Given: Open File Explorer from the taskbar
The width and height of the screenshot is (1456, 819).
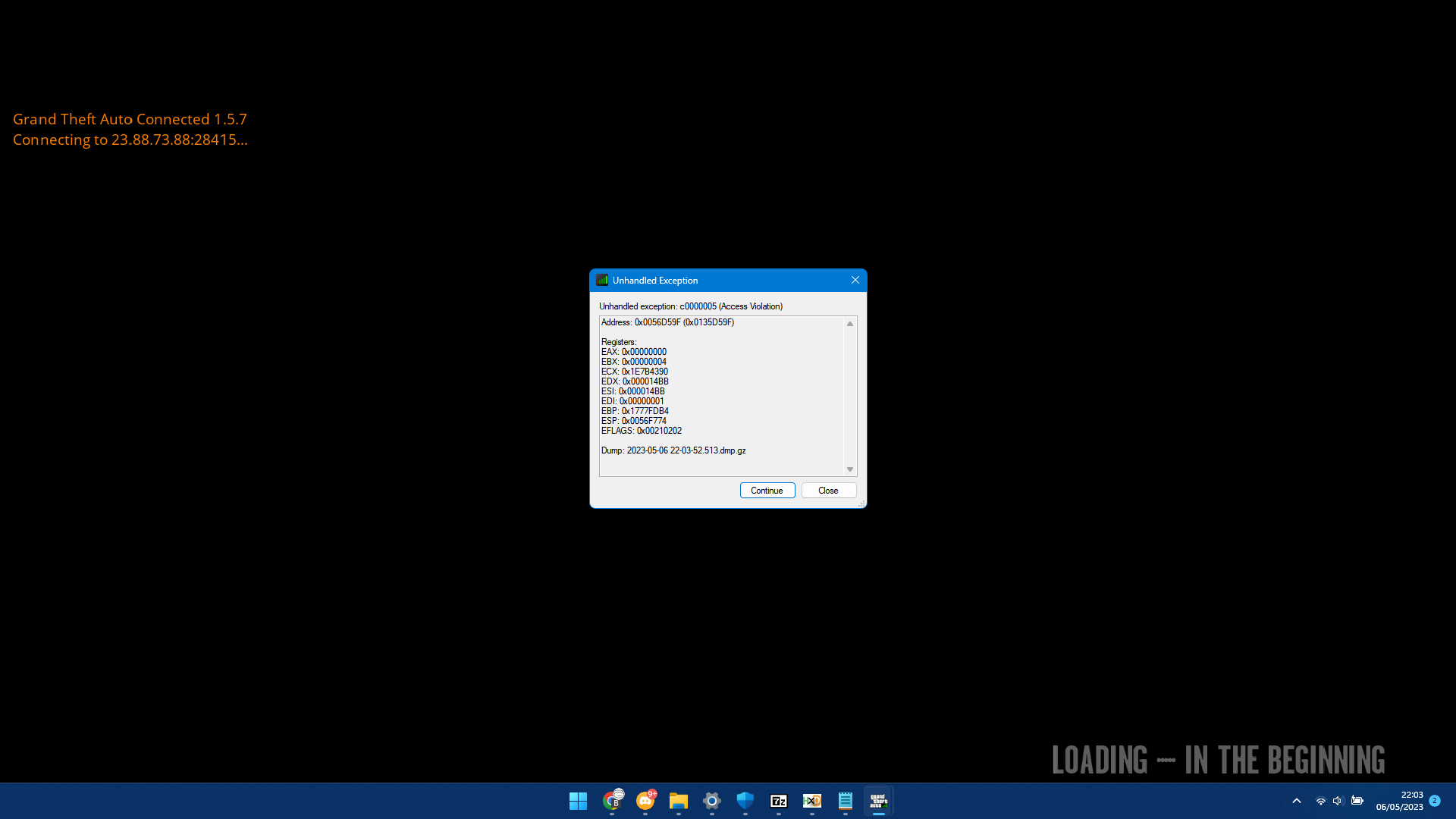Looking at the screenshot, I should point(679,801).
